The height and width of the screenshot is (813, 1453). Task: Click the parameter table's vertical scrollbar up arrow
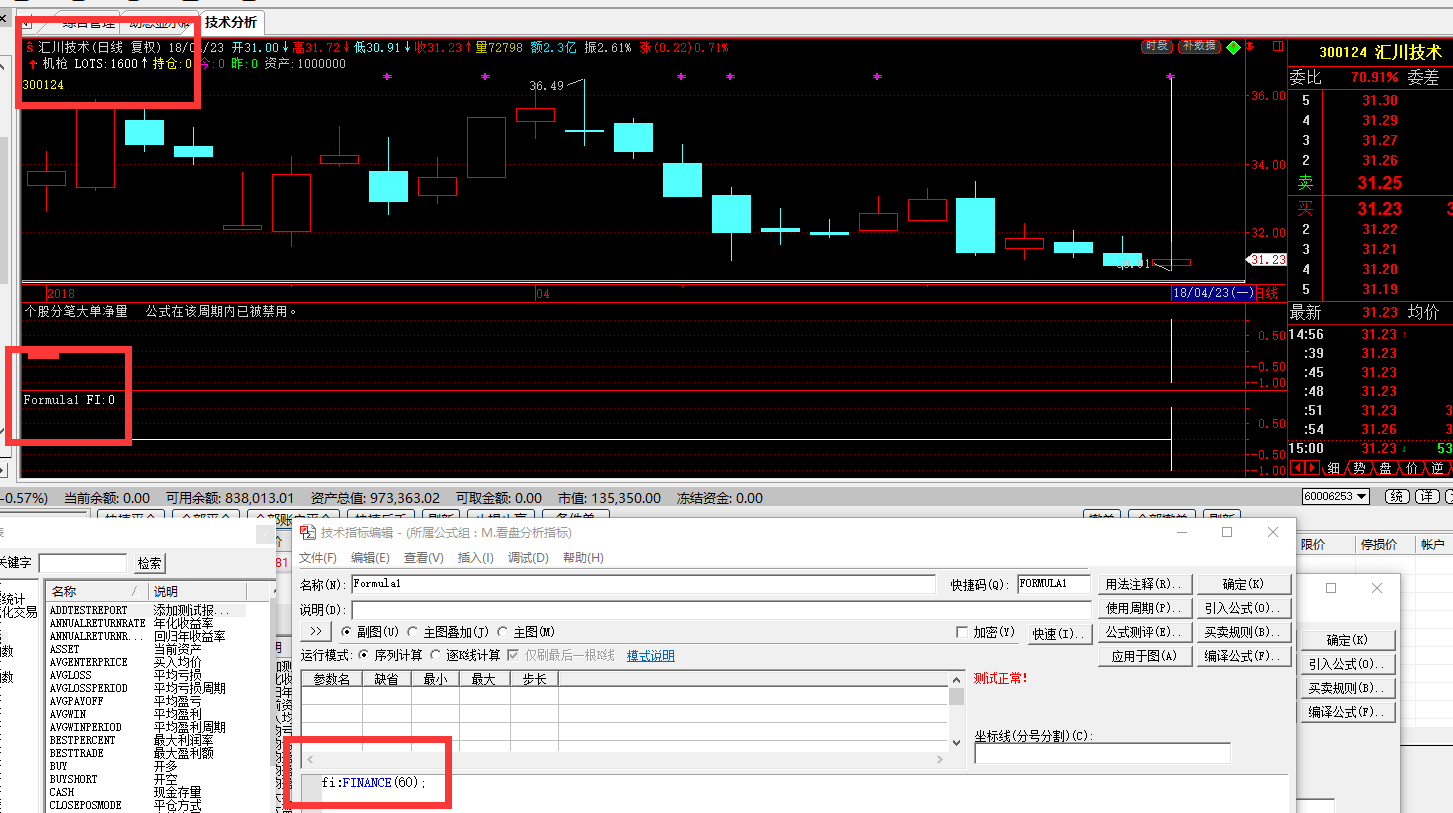(x=957, y=679)
